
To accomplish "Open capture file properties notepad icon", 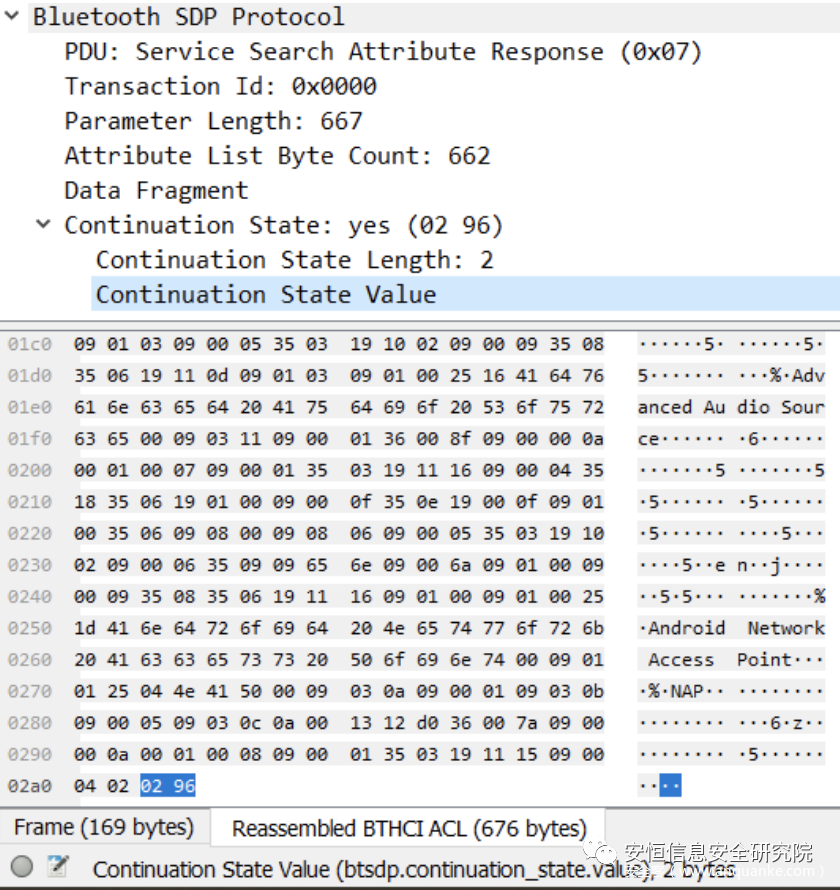I will tap(58, 867).
